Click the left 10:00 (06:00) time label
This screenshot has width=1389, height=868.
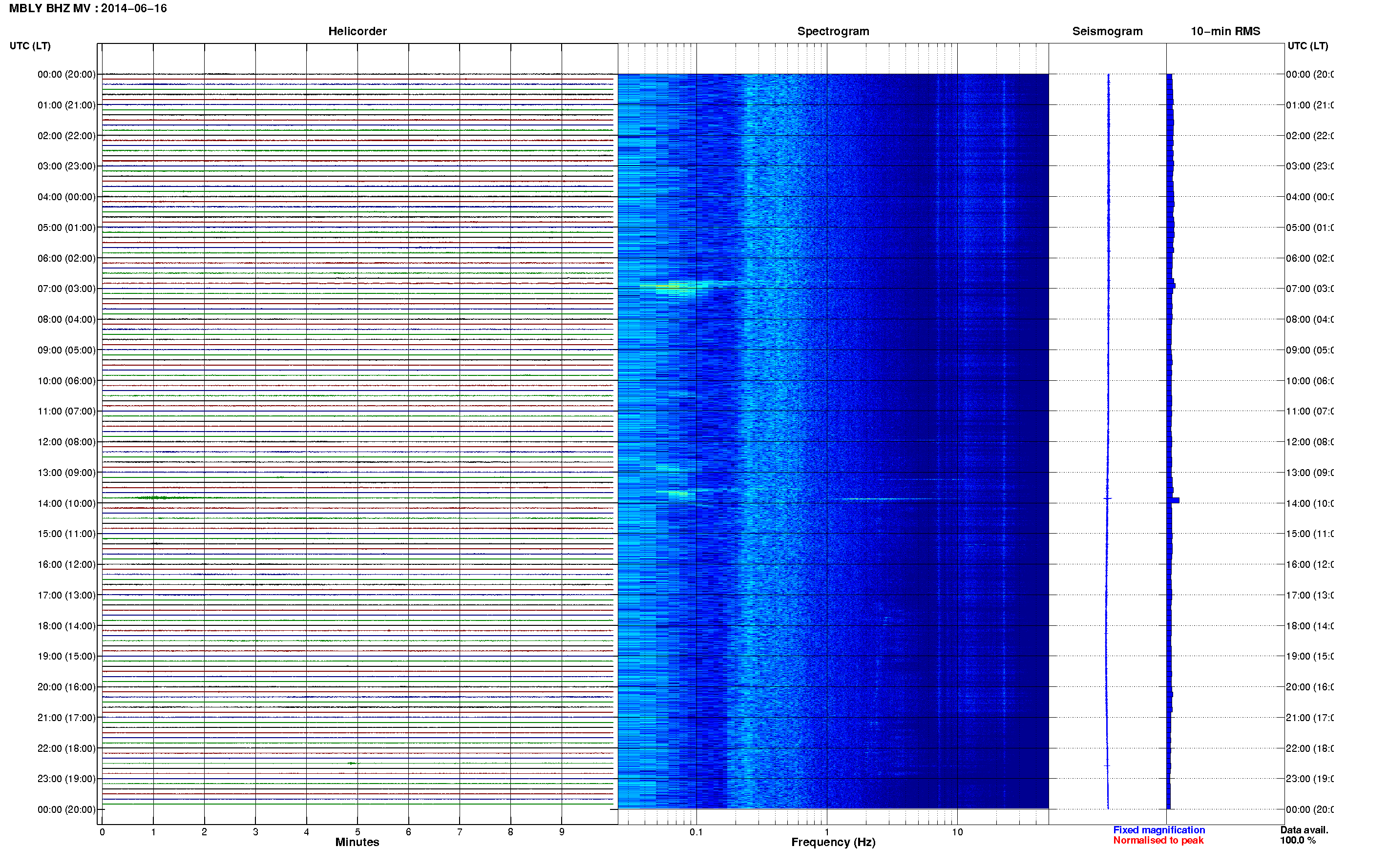click(66, 381)
